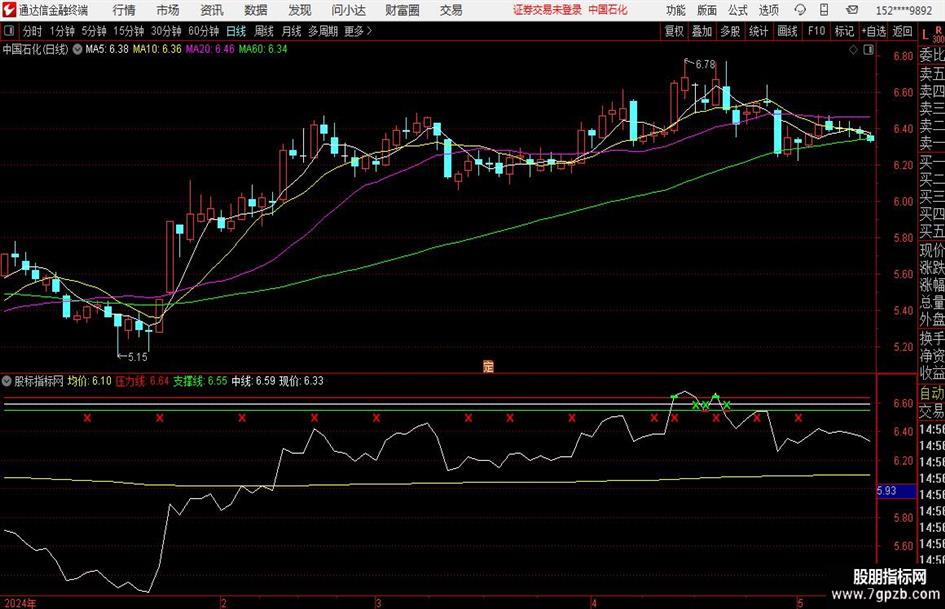945x609 pixels.
Task: Click the MA10: 6.36 indicator label
Action: [157, 49]
